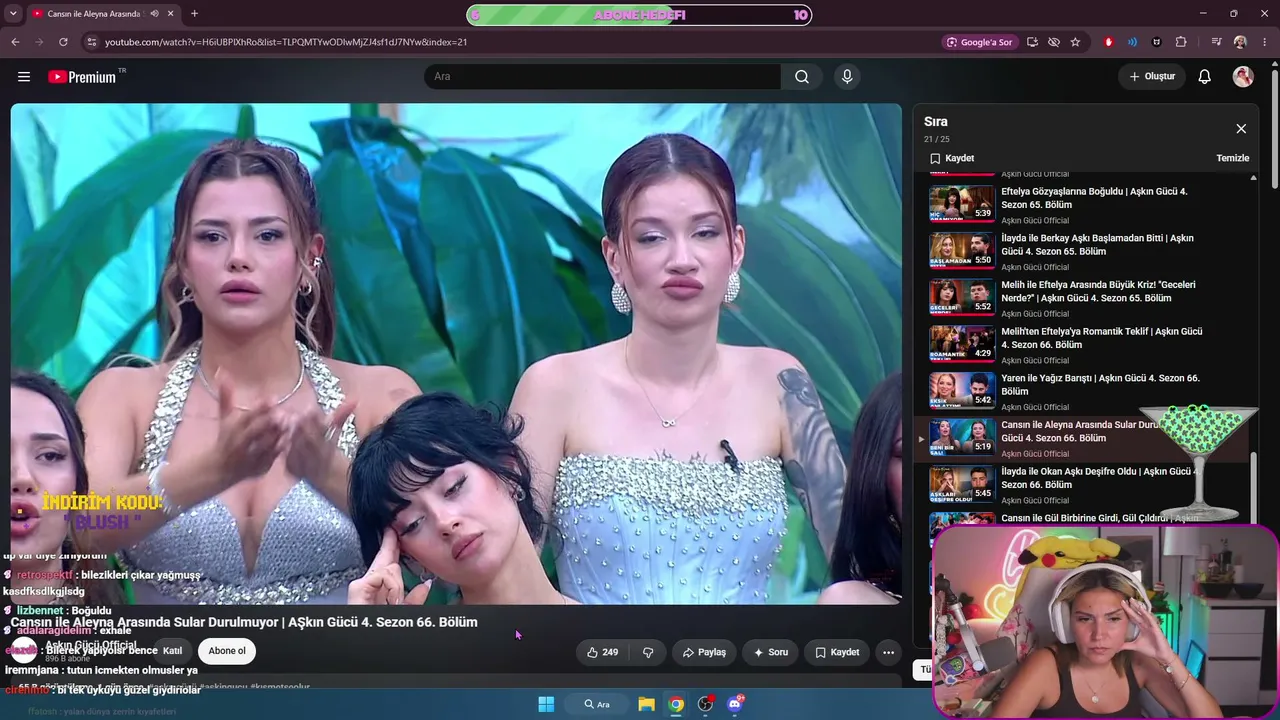Expand the tab search dropdown arrow

click(x=14, y=14)
